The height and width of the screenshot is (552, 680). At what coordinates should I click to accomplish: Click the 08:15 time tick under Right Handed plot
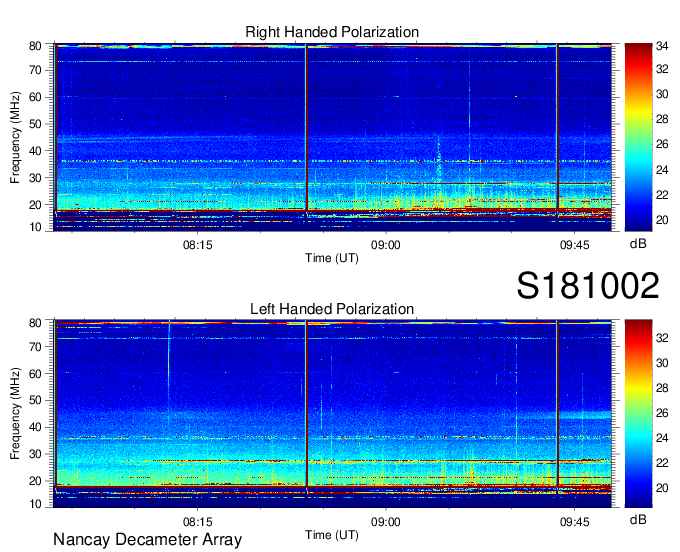click(197, 245)
